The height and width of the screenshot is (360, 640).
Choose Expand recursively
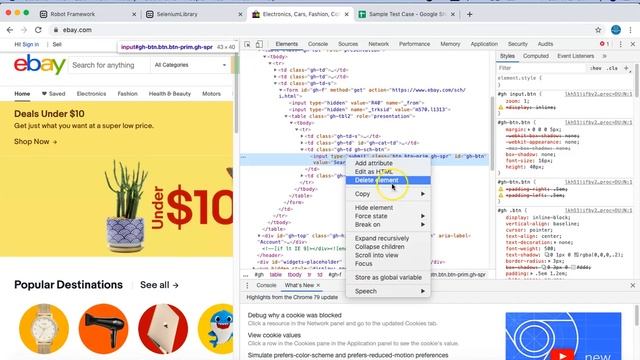pyautogui.click(x=388, y=238)
